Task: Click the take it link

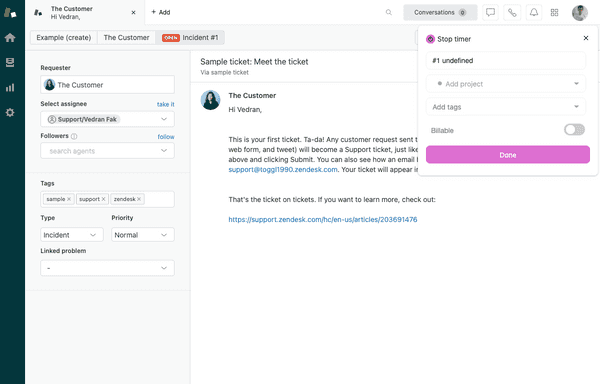Action: (x=166, y=104)
